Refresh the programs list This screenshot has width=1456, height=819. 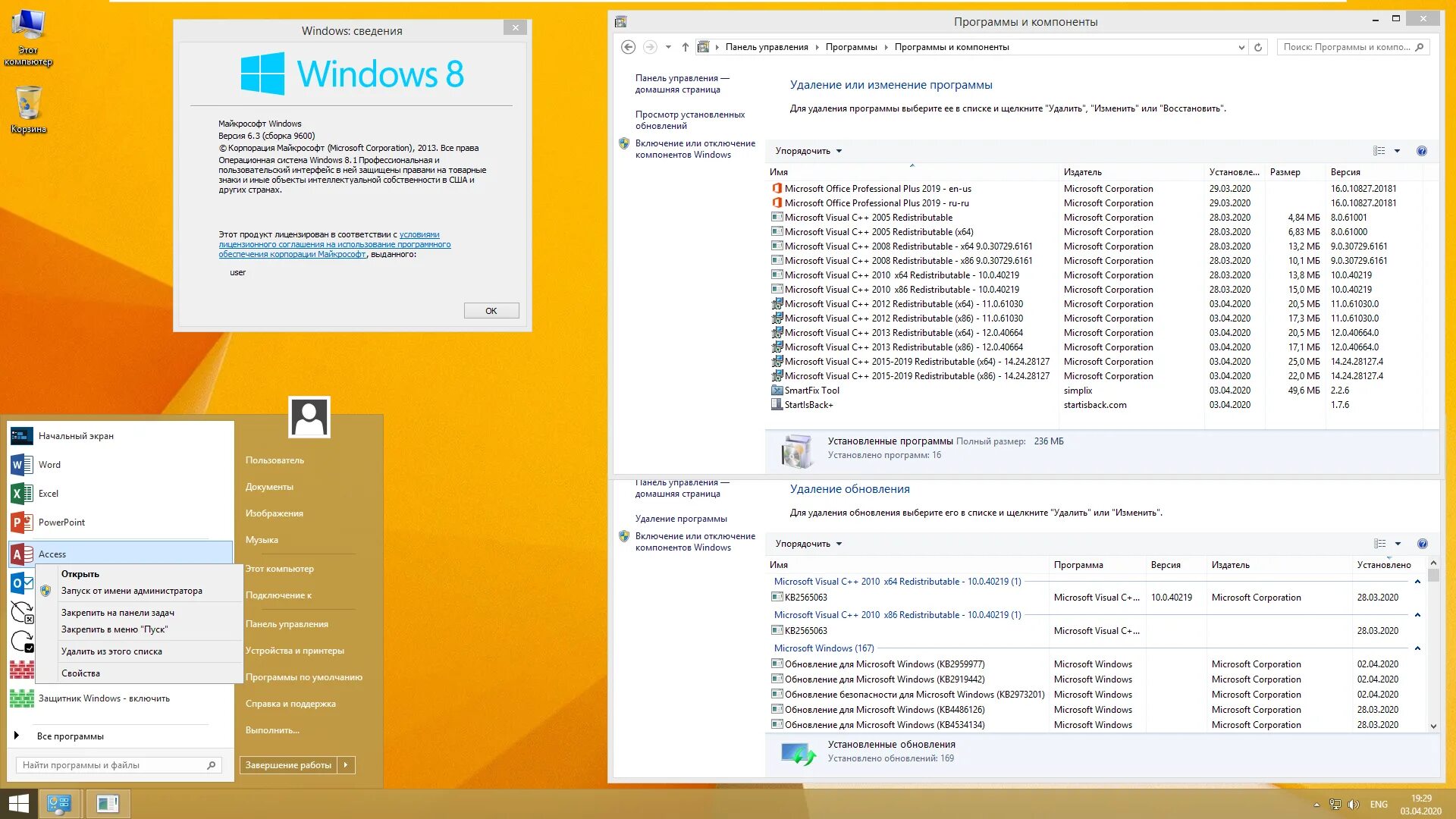tap(1258, 47)
